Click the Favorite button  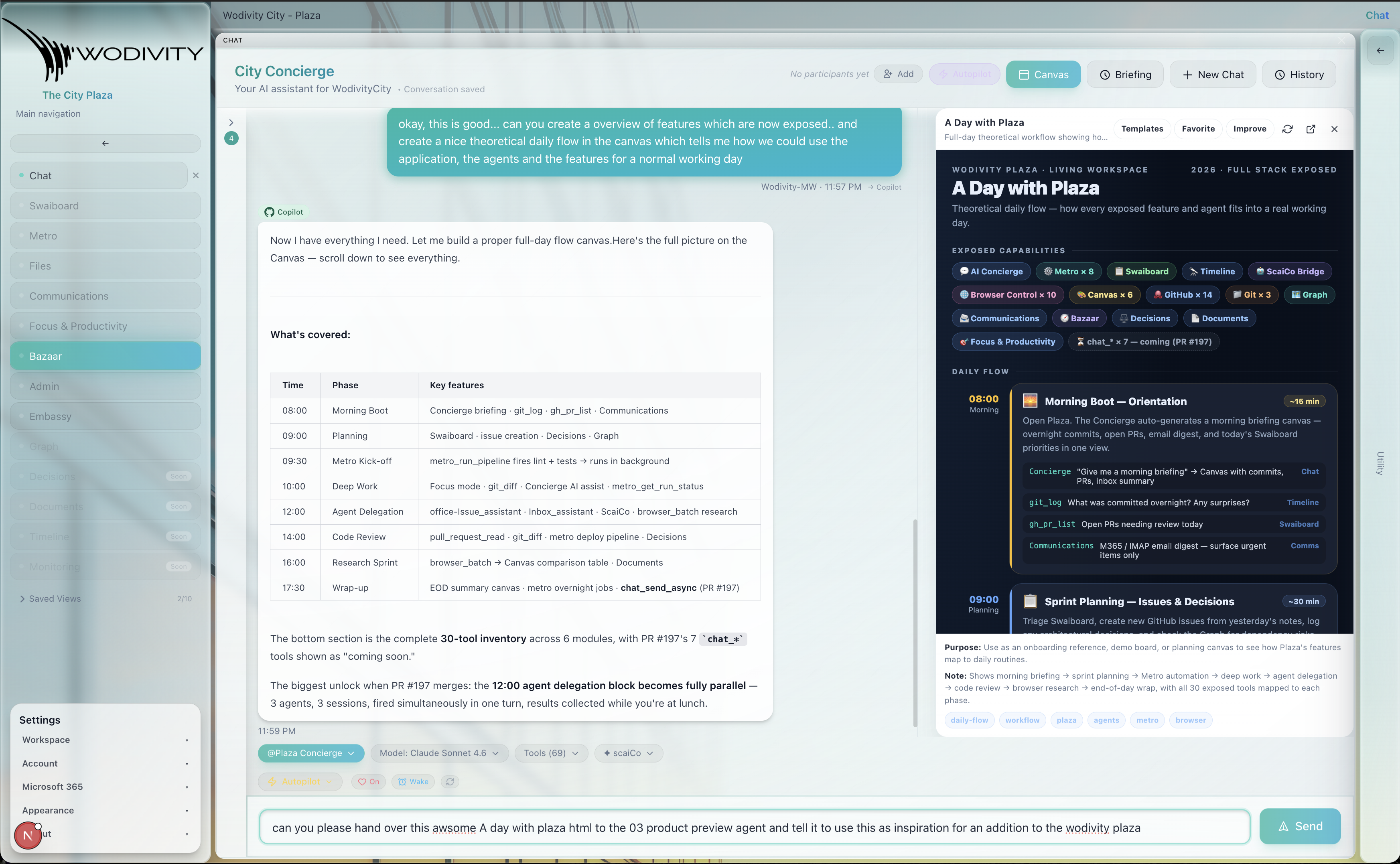tap(1198, 129)
